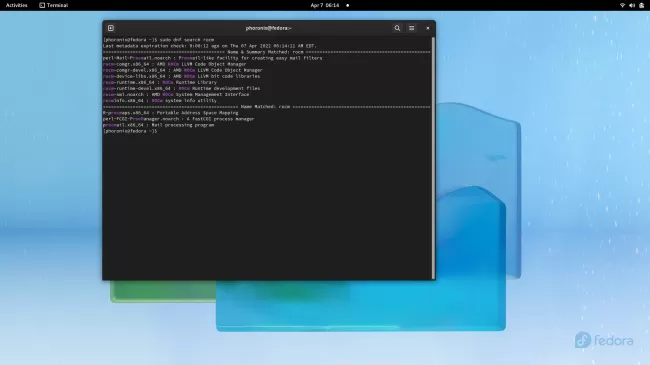Click the perl-FCGI-ProcManager.noarch line
Image resolution: width=650 pixels, height=365 pixels.
point(179,119)
